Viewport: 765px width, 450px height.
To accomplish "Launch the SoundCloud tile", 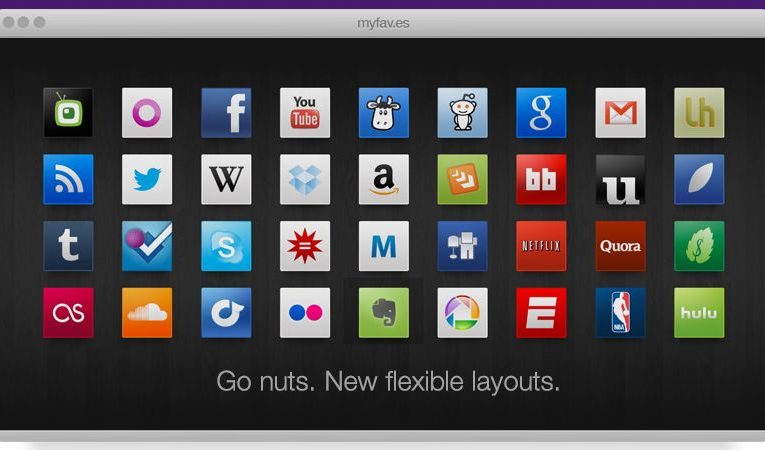I will coord(147,313).
